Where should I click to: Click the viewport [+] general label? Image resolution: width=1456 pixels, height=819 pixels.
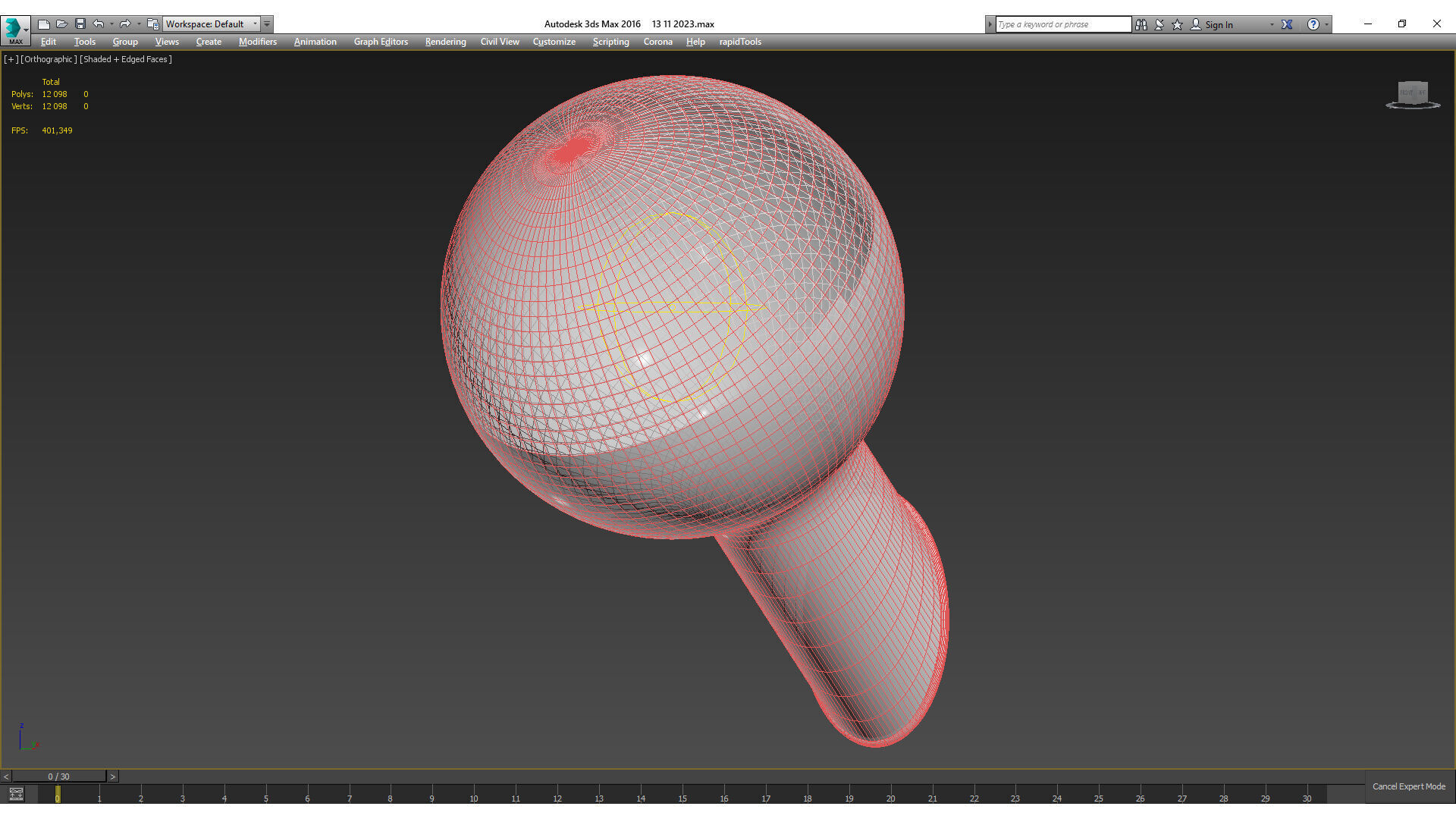pyautogui.click(x=11, y=59)
